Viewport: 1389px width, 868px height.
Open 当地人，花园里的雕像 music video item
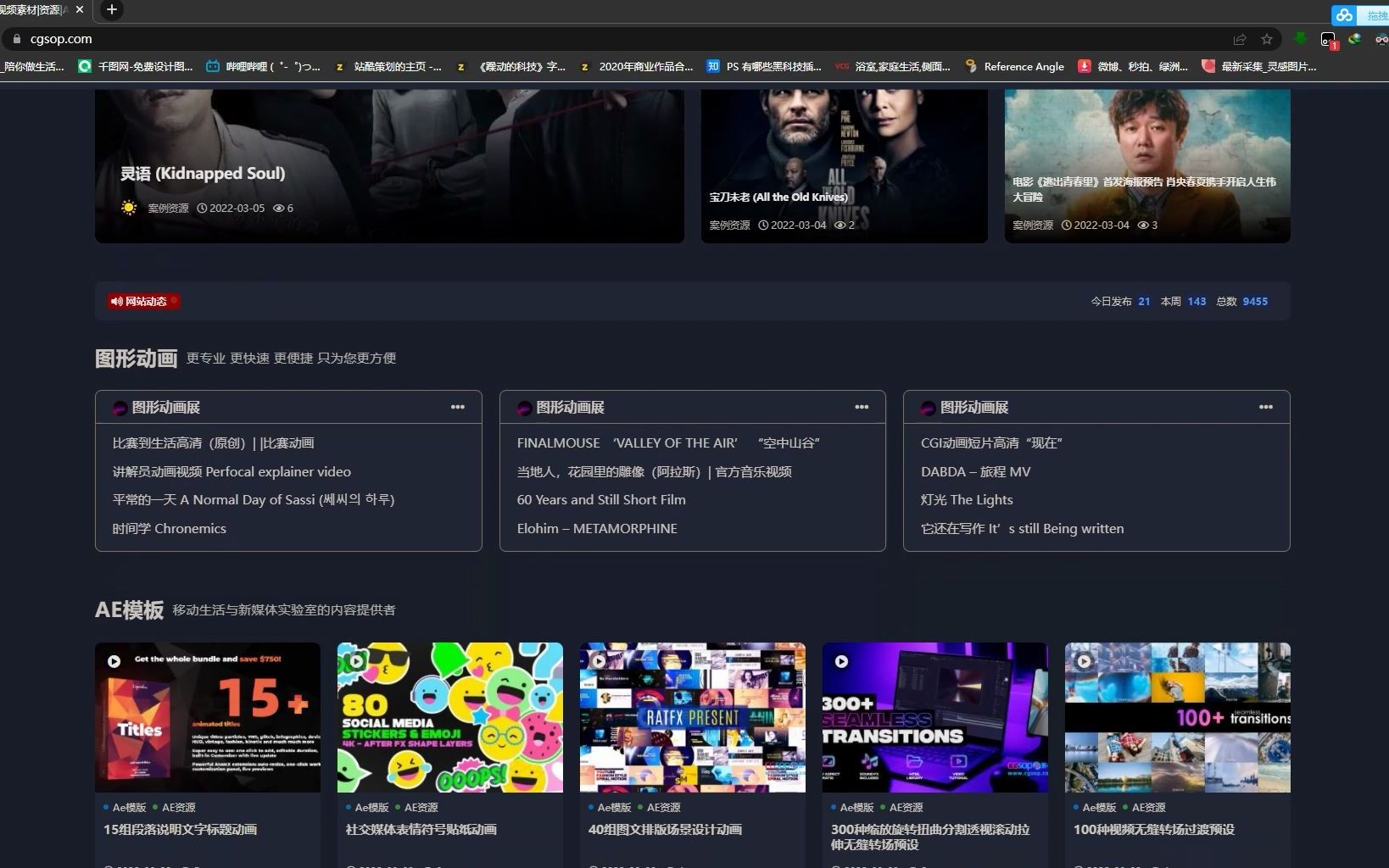pos(655,472)
